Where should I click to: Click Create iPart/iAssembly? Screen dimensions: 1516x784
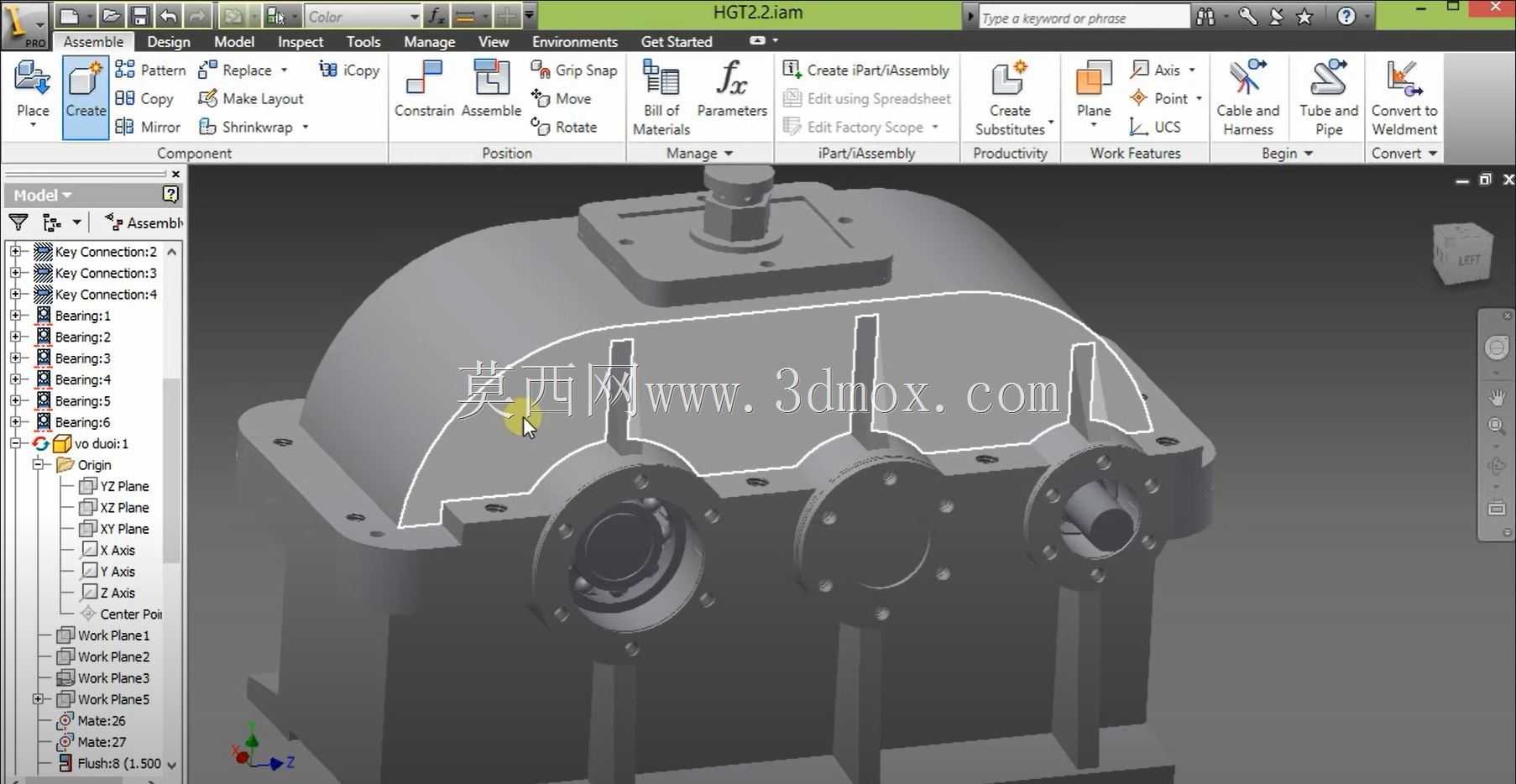pos(865,70)
